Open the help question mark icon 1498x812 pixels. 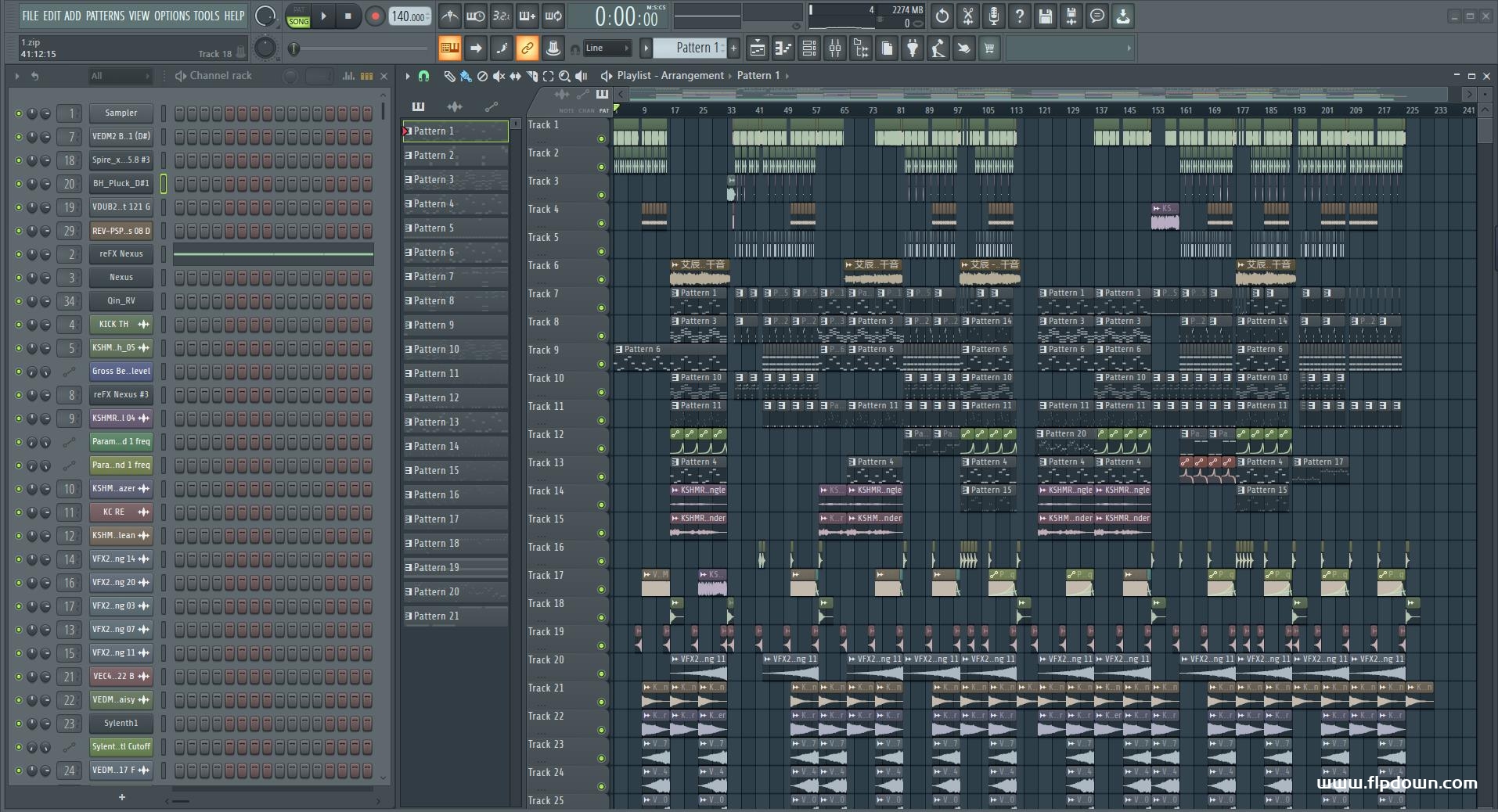pos(1019,16)
